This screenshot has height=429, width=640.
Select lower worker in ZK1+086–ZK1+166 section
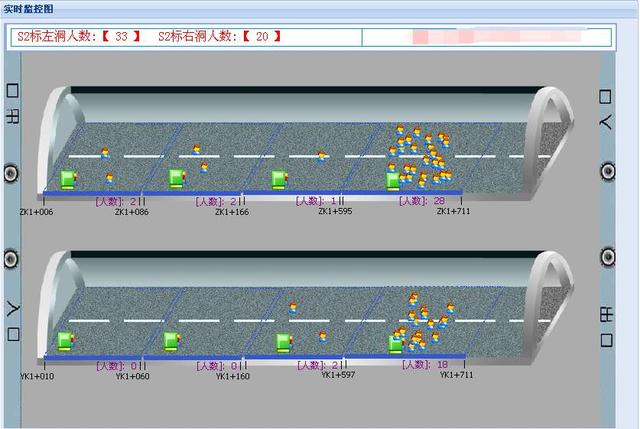coord(204,167)
